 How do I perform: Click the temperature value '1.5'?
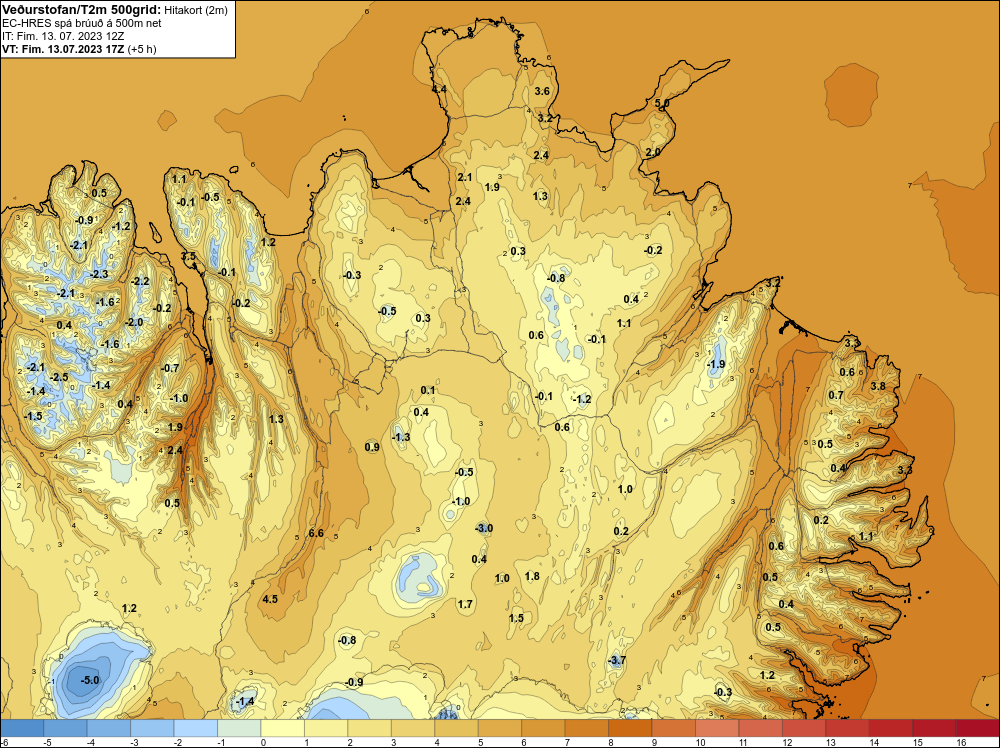click(516, 618)
